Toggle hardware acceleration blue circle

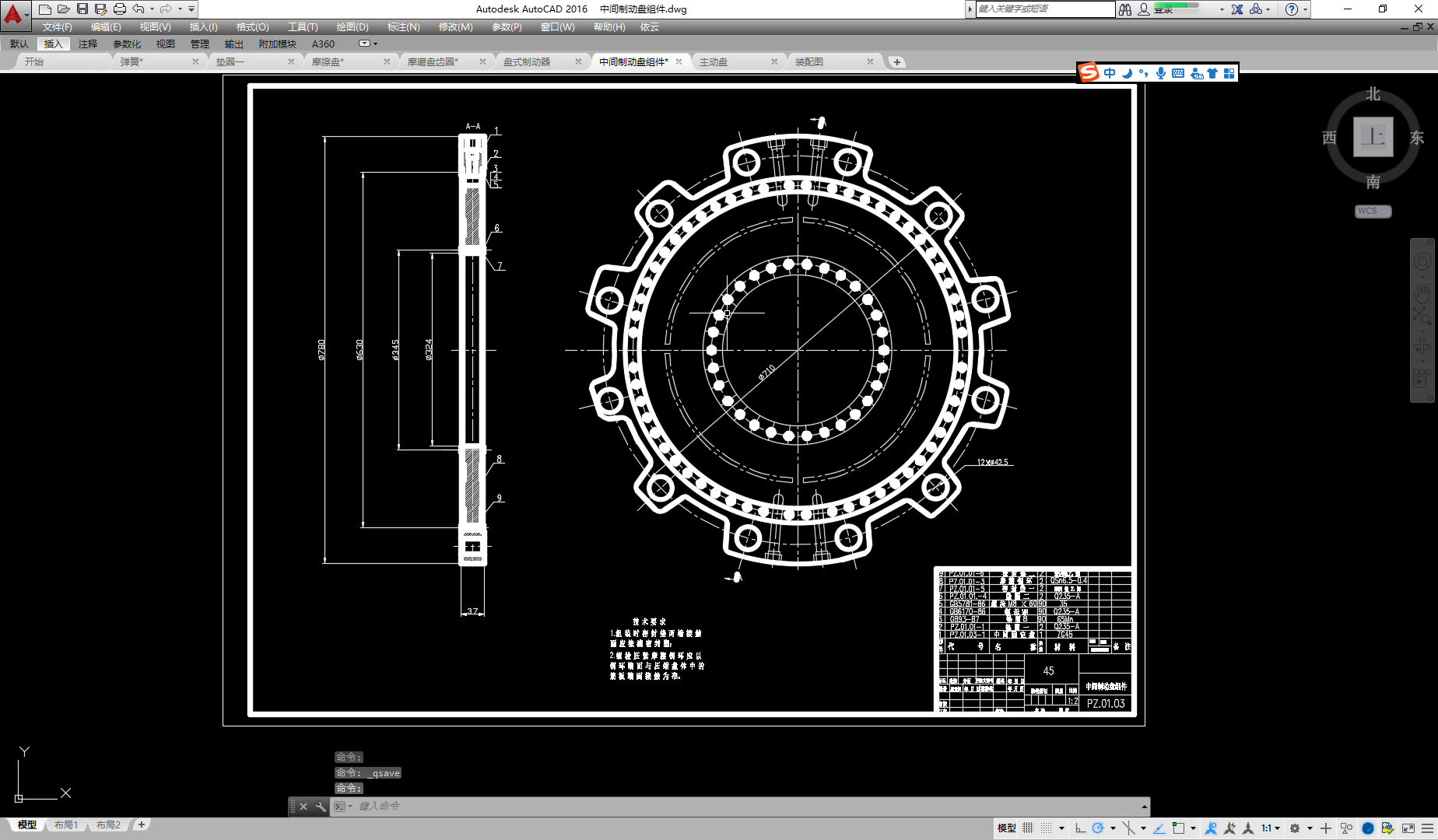(1368, 828)
